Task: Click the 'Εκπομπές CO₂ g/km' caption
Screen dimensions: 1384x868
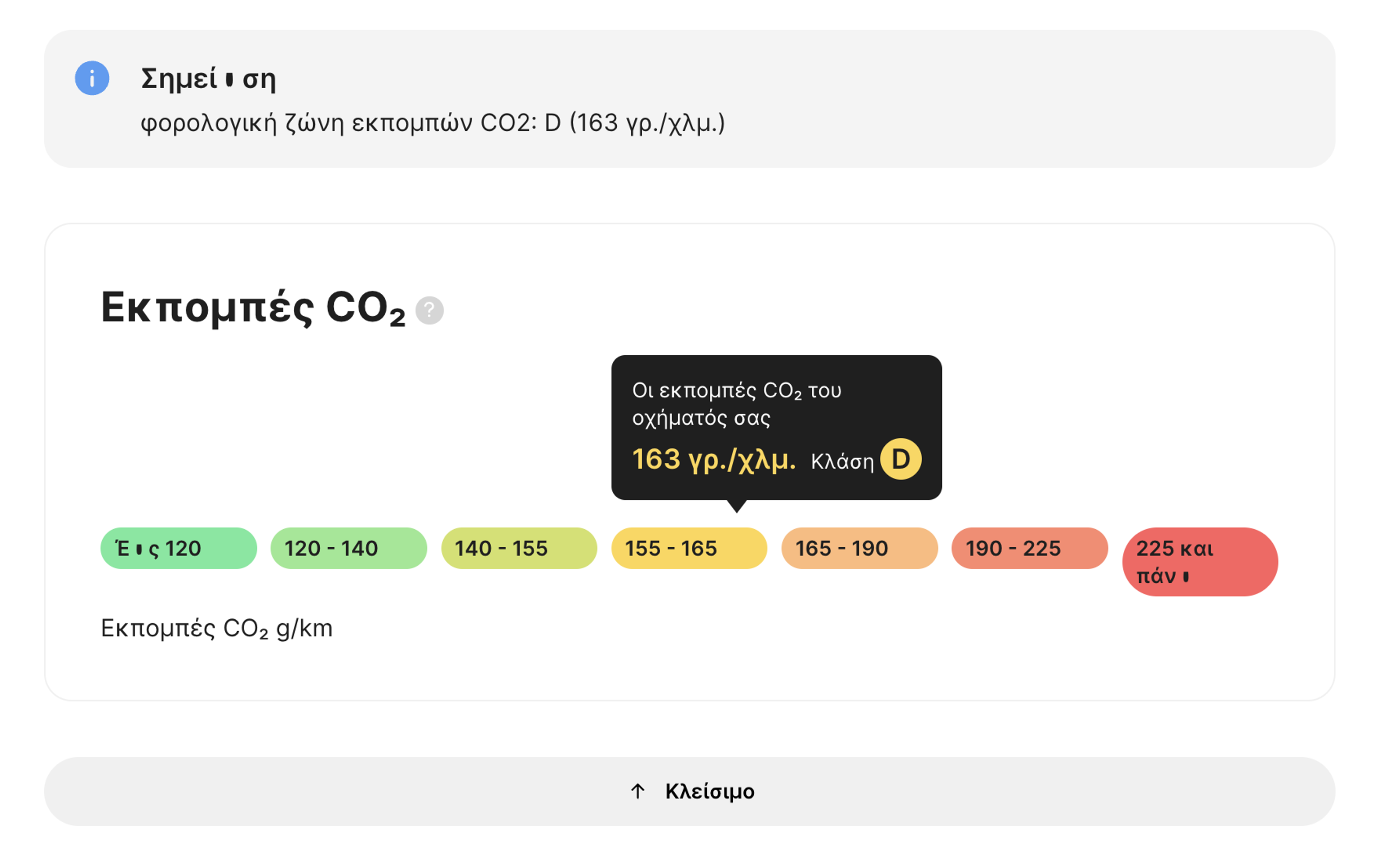Action: pos(217,629)
